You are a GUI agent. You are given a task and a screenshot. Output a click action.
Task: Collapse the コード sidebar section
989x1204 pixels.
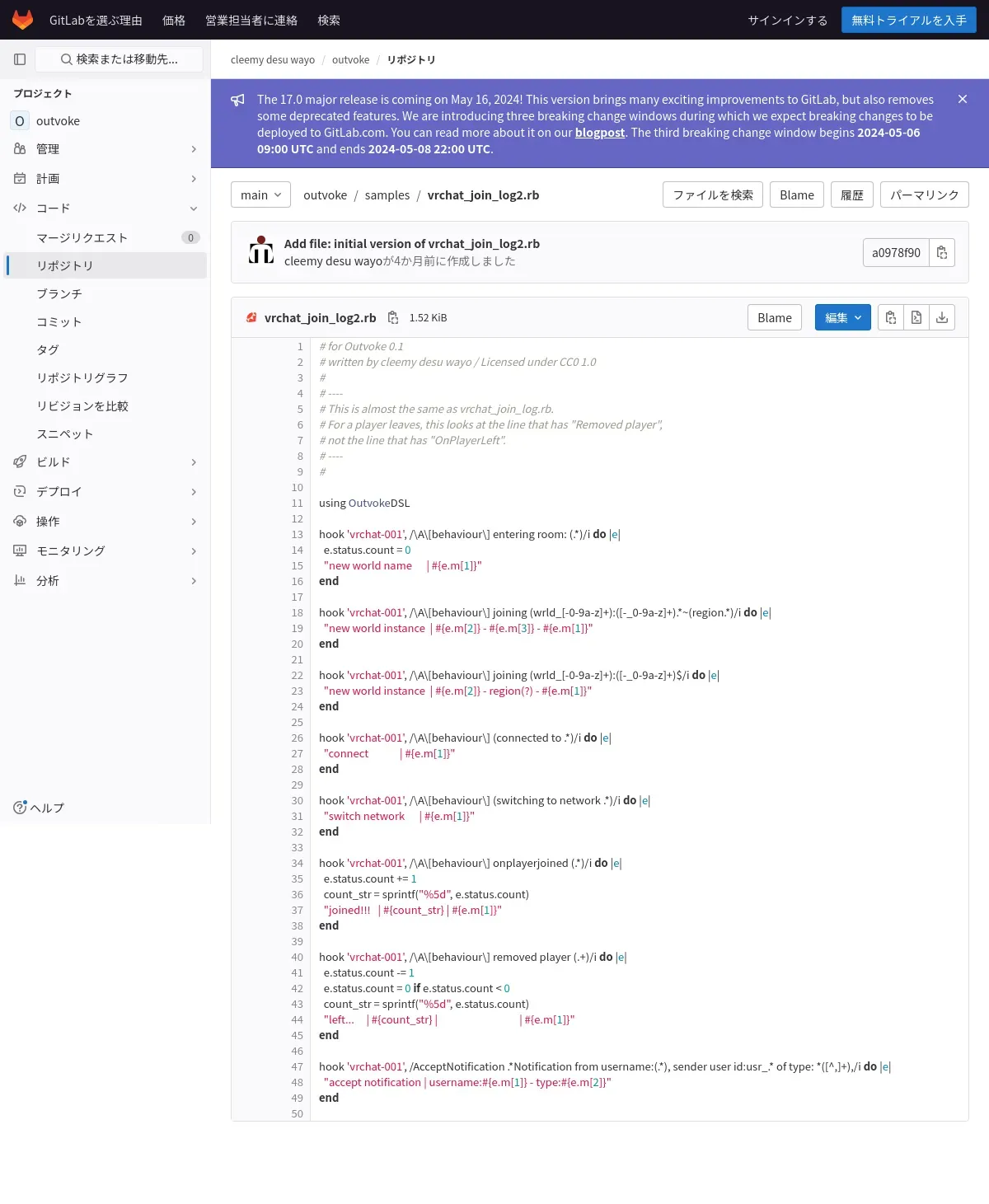[105, 208]
